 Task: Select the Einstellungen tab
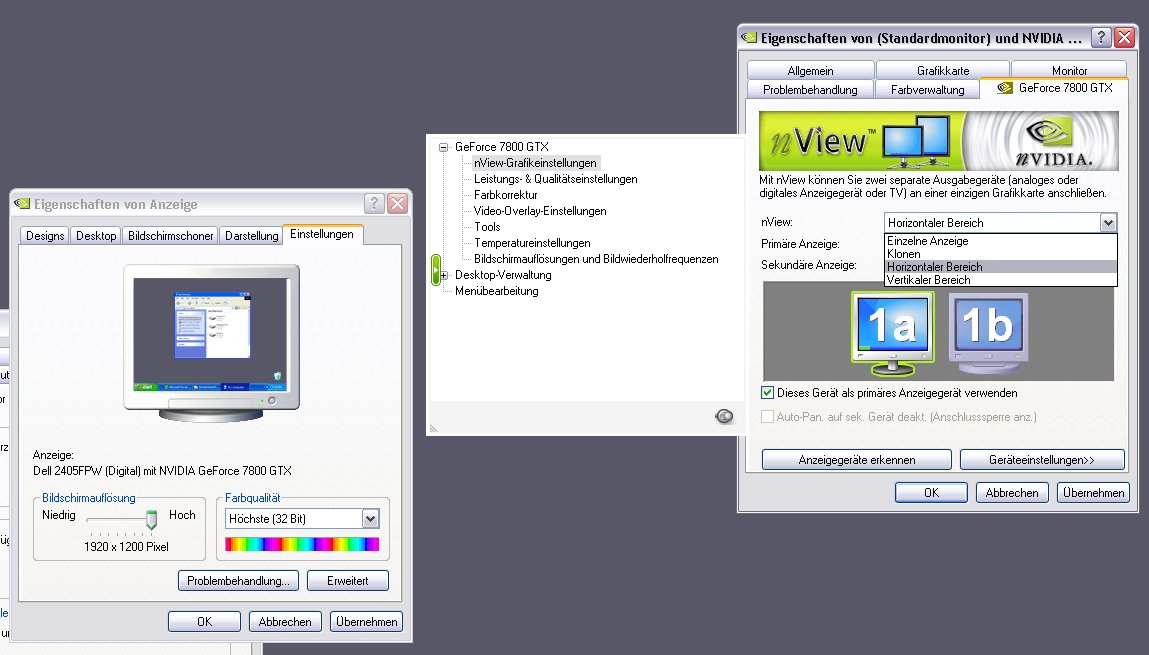click(322, 234)
